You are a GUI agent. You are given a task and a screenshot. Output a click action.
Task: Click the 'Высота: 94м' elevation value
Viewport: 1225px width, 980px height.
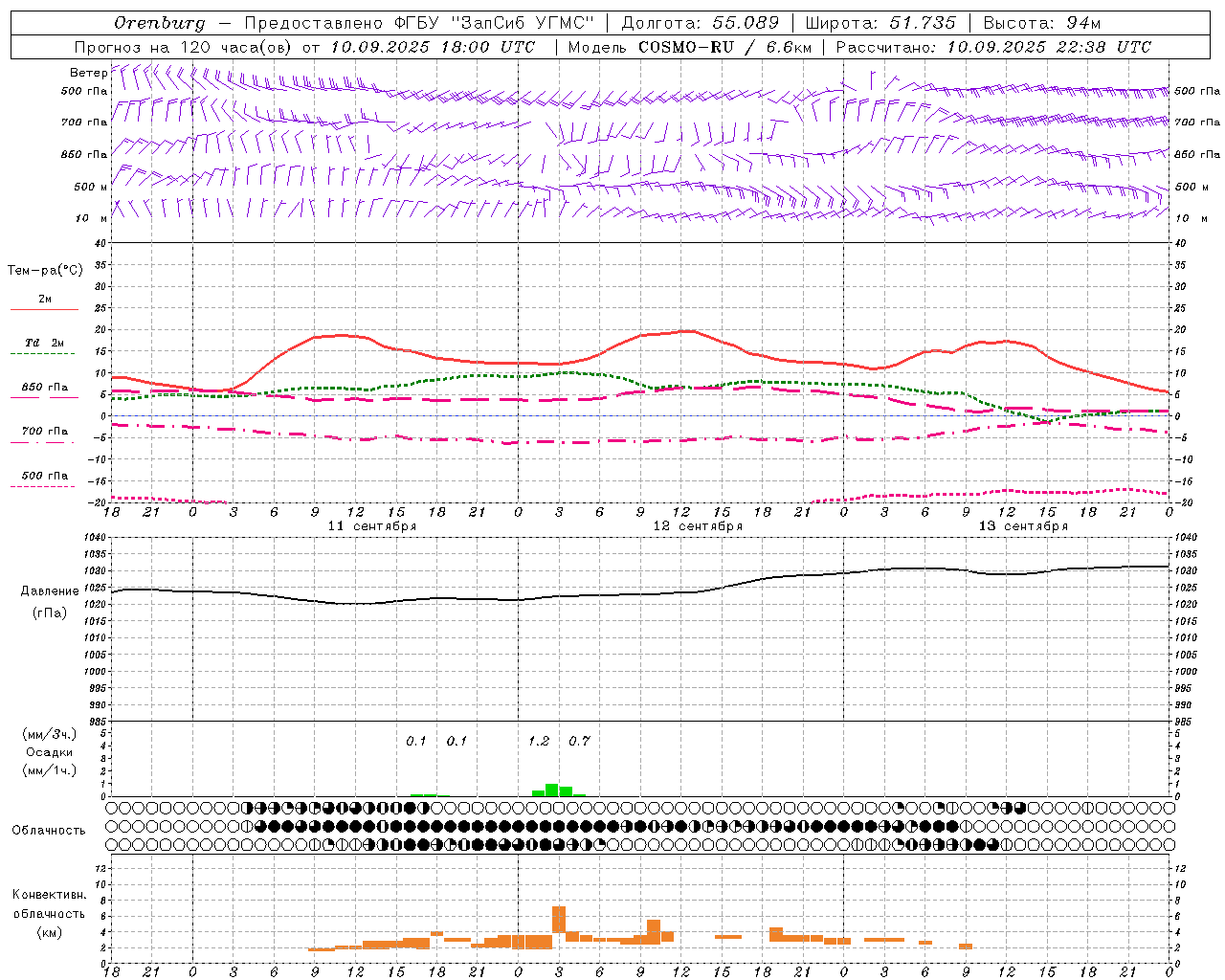click(x=1042, y=22)
